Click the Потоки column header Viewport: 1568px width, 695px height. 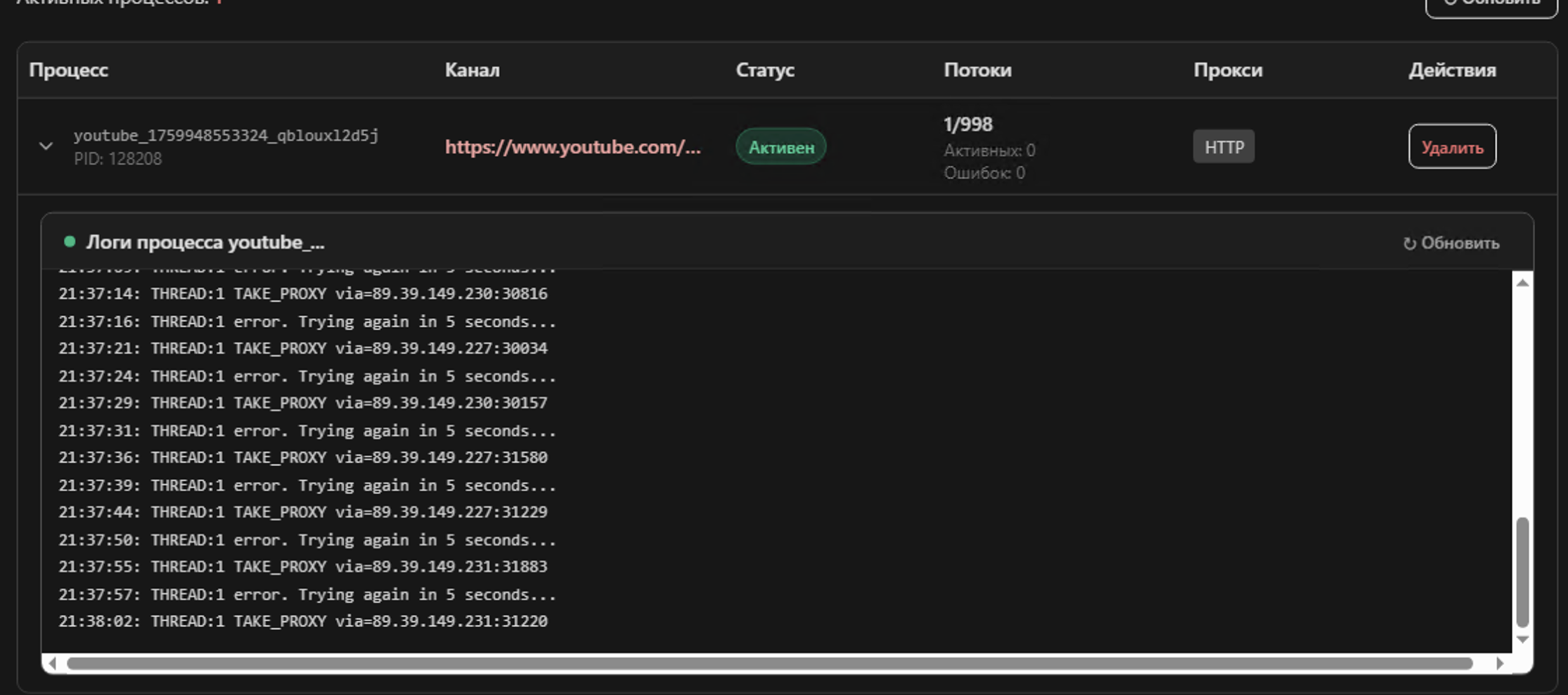977,70
